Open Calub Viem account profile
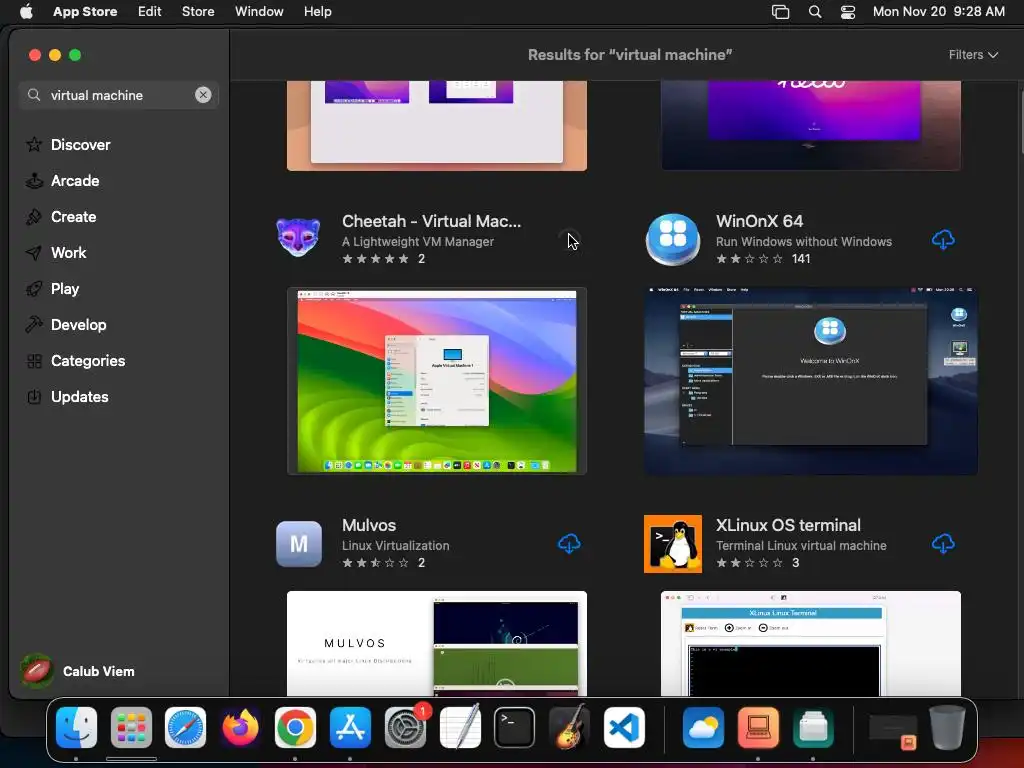Image resolution: width=1024 pixels, height=768 pixels. click(x=78, y=671)
